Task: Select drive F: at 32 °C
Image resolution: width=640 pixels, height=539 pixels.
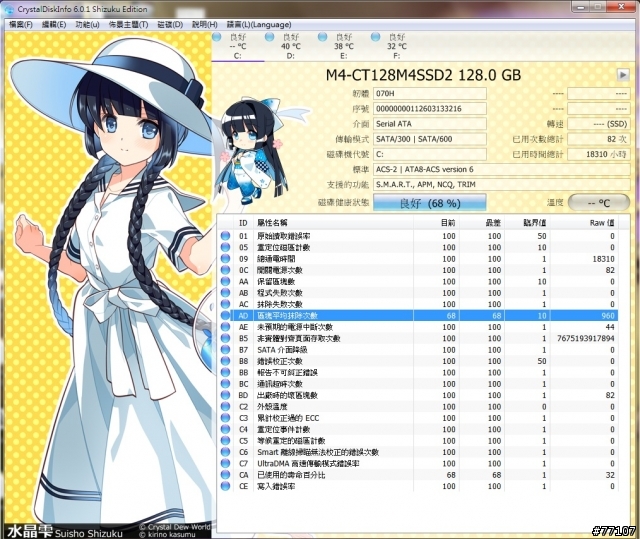Action: coord(396,46)
